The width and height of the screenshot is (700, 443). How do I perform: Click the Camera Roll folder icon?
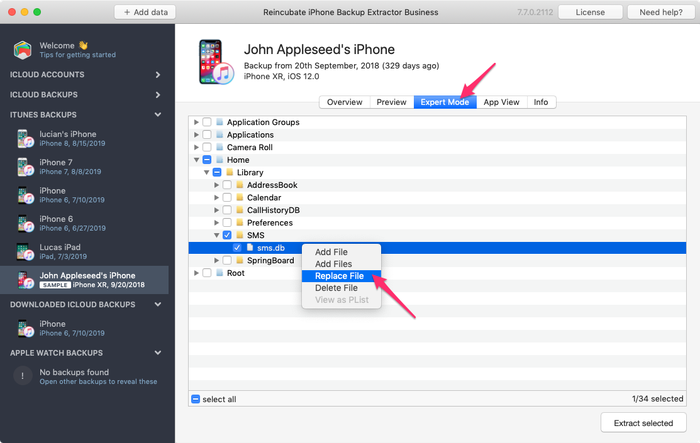pos(219,147)
